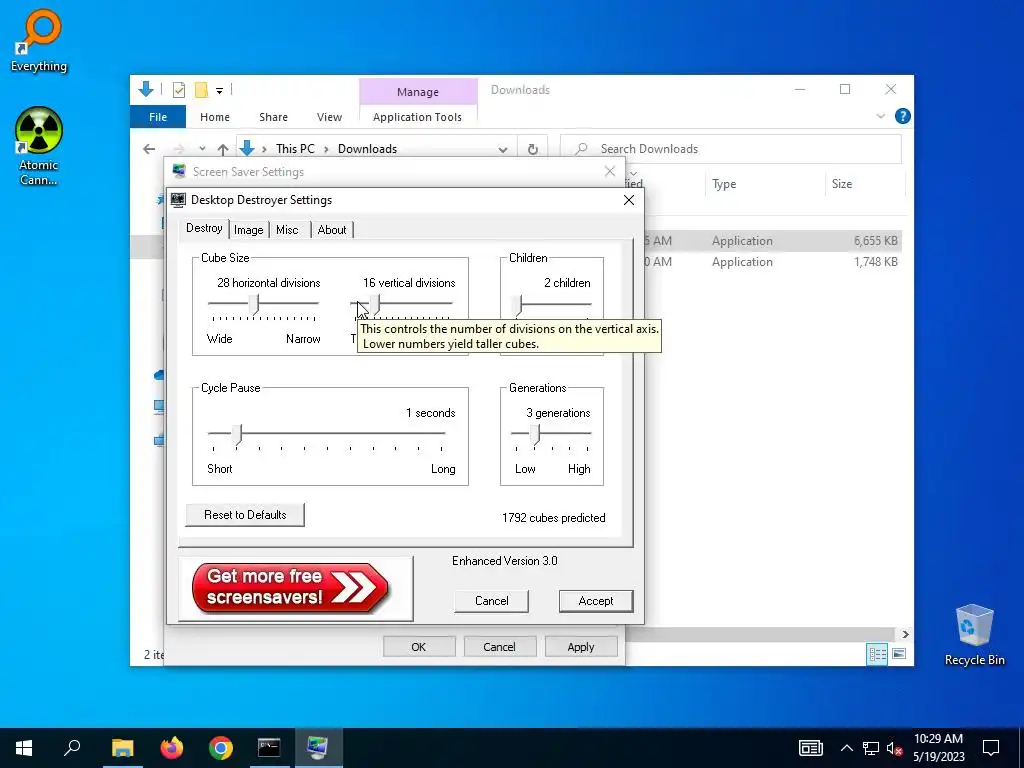Click Downloads in the address breadcrumb
This screenshot has width=1024, height=768.
[367, 149]
